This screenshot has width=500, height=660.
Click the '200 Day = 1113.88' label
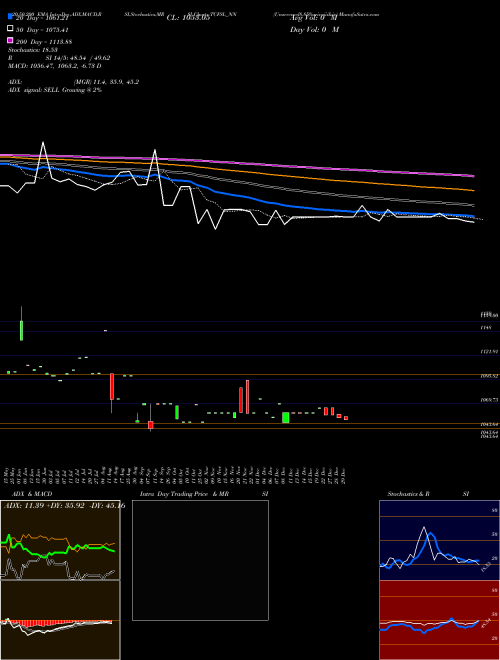44,42
